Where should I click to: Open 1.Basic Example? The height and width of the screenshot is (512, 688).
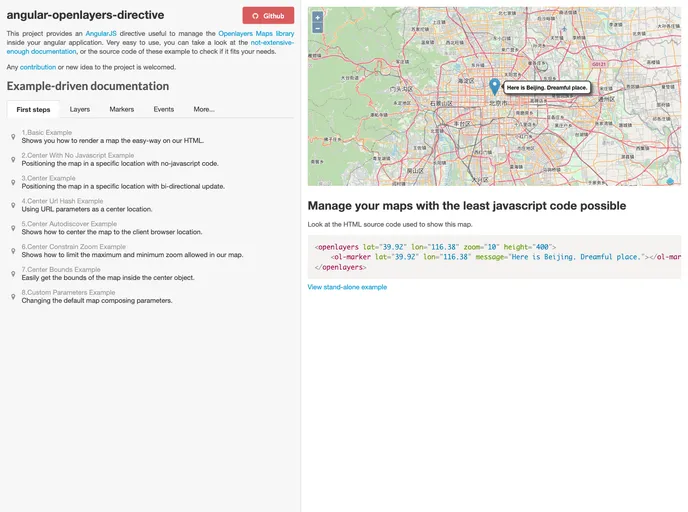click(47, 132)
